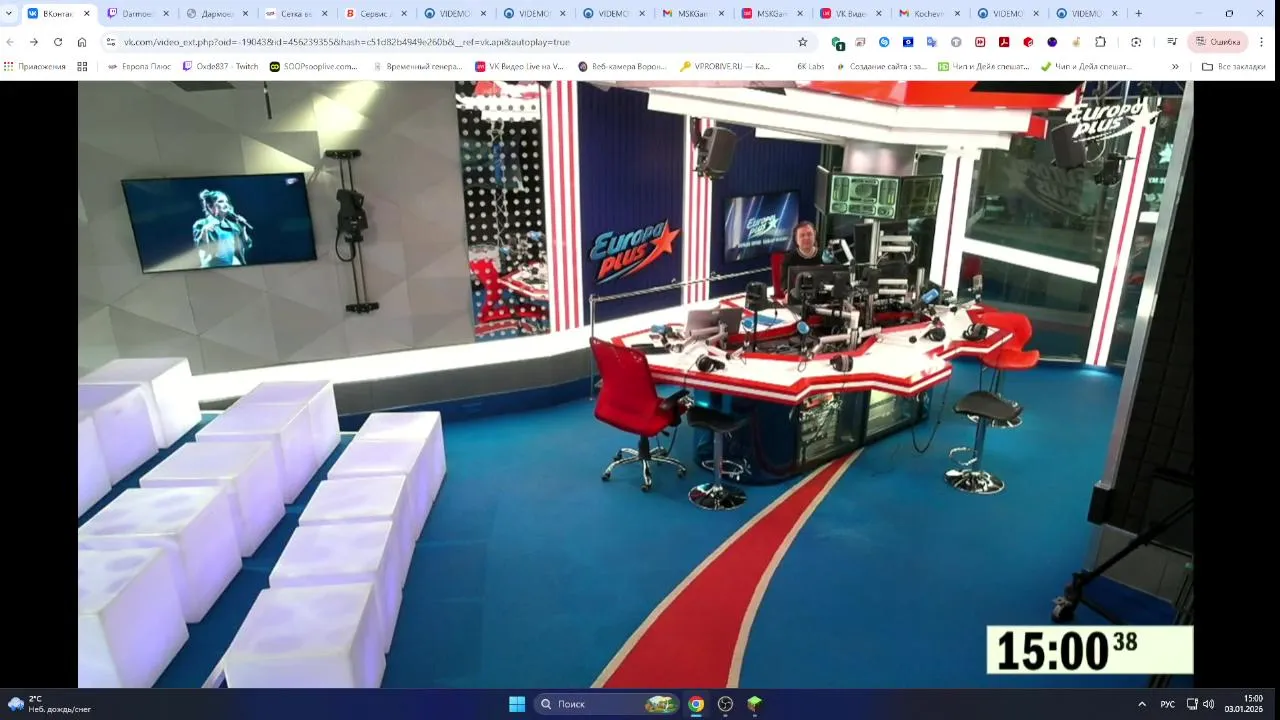Image resolution: width=1280 pixels, height=720 pixels.
Task: Open the green cube taskbar app
Action: (755, 704)
